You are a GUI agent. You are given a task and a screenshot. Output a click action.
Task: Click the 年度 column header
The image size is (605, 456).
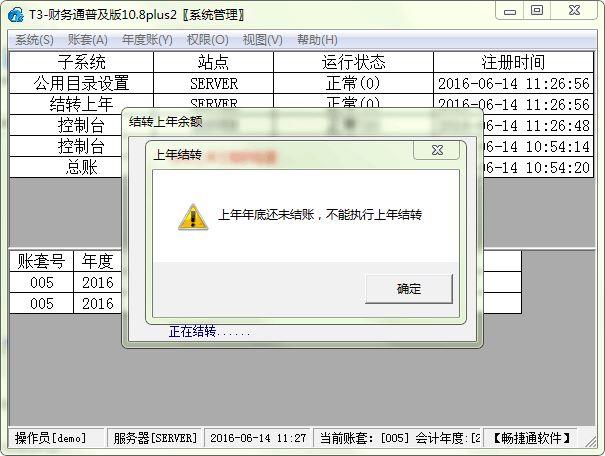(98, 261)
